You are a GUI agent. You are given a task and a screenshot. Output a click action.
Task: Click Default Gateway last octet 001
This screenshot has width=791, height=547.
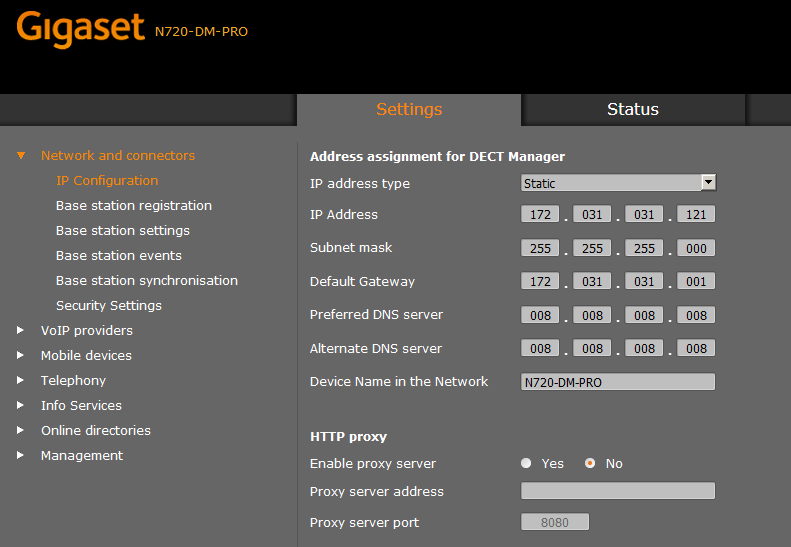pyautogui.click(x=696, y=281)
